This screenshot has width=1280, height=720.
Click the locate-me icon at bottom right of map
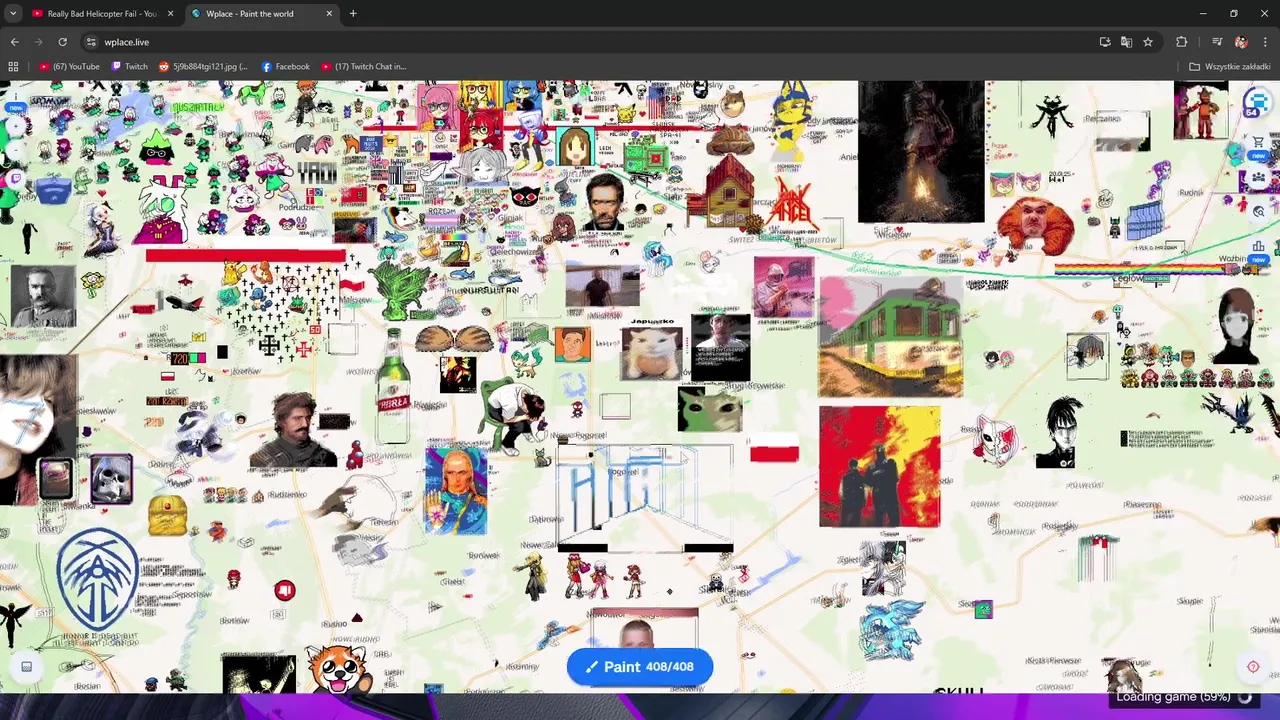tap(1253, 667)
